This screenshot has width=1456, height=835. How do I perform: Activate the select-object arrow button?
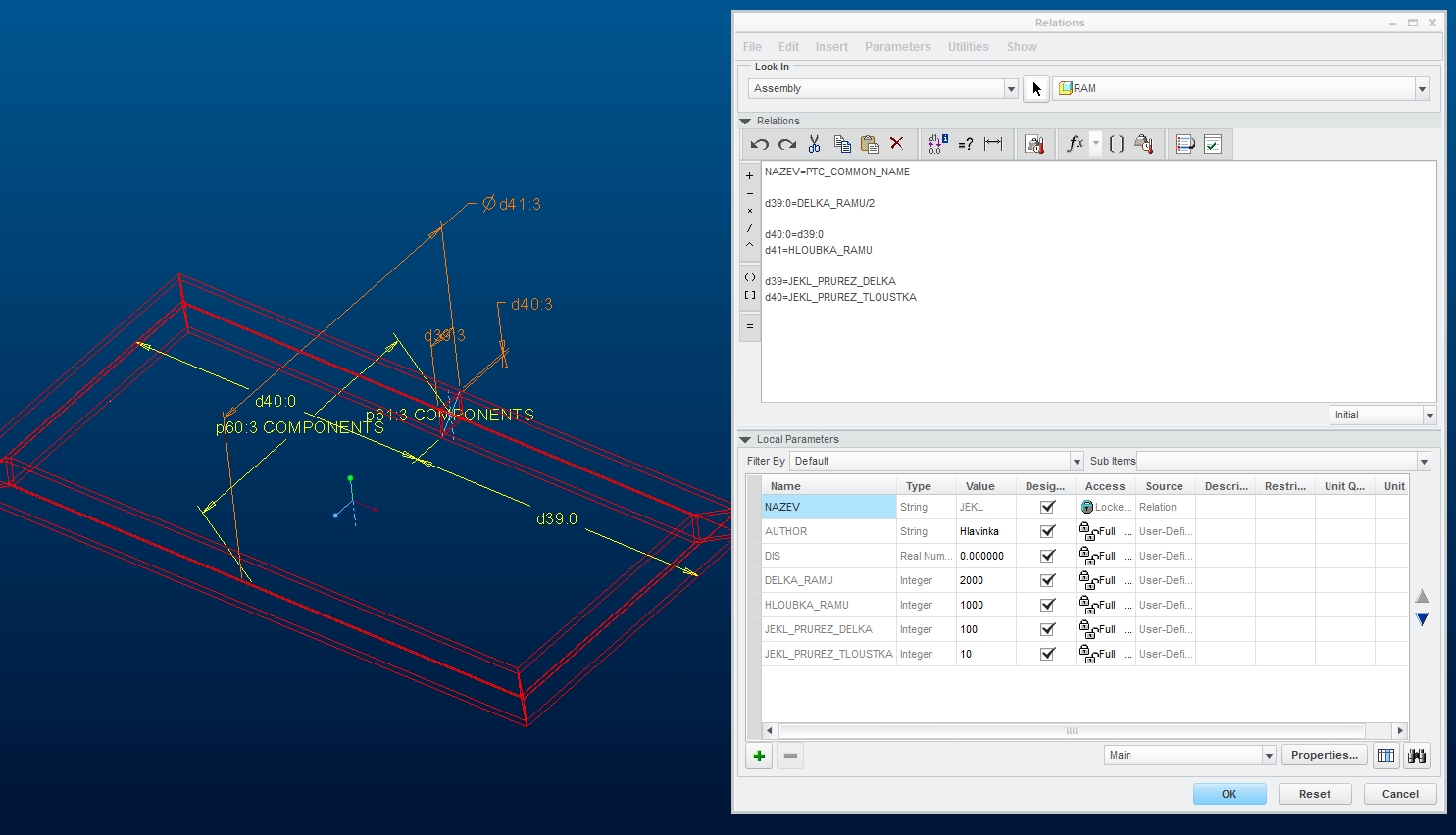point(1036,88)
